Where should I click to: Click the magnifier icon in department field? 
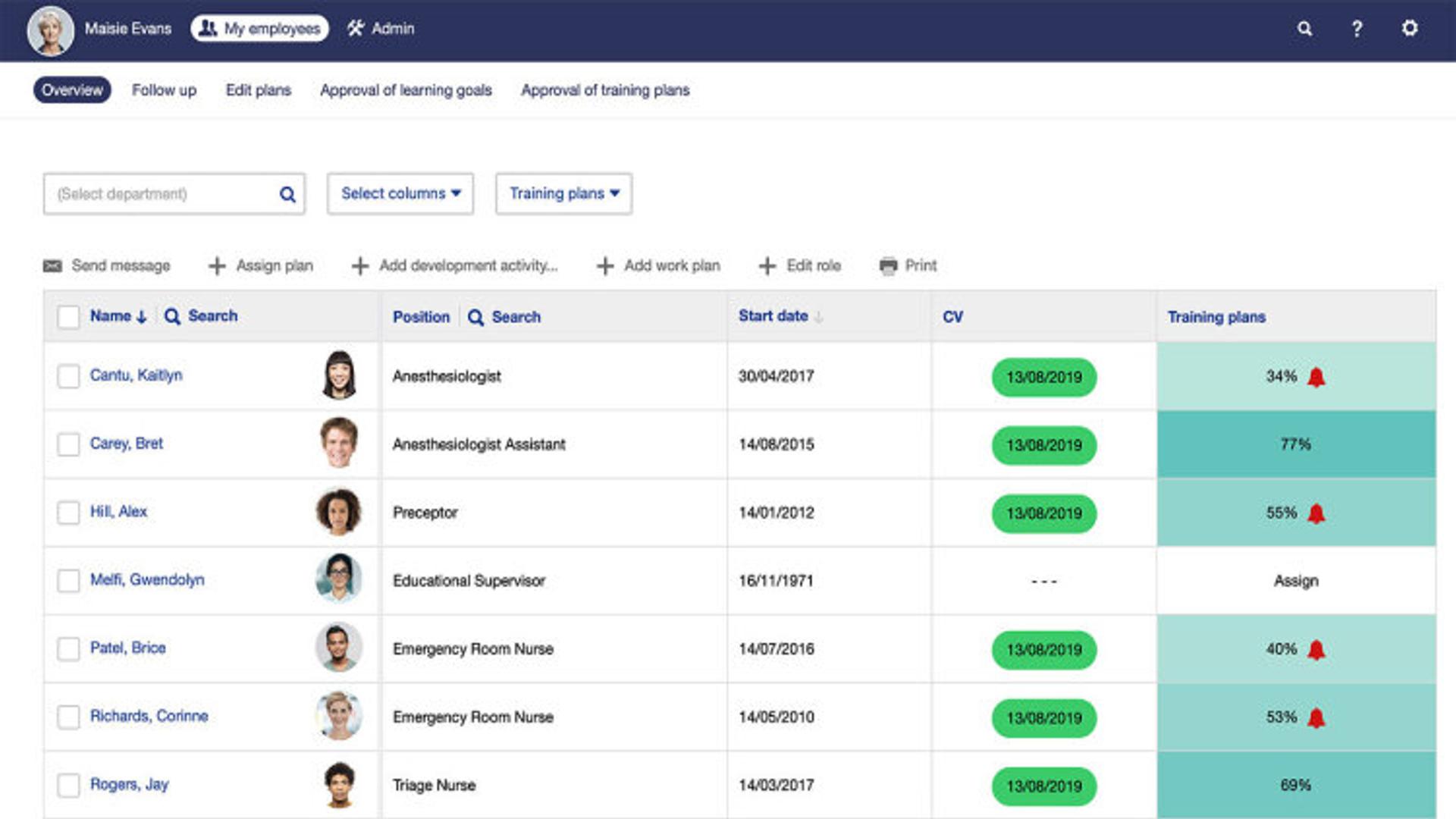[287, 194]
